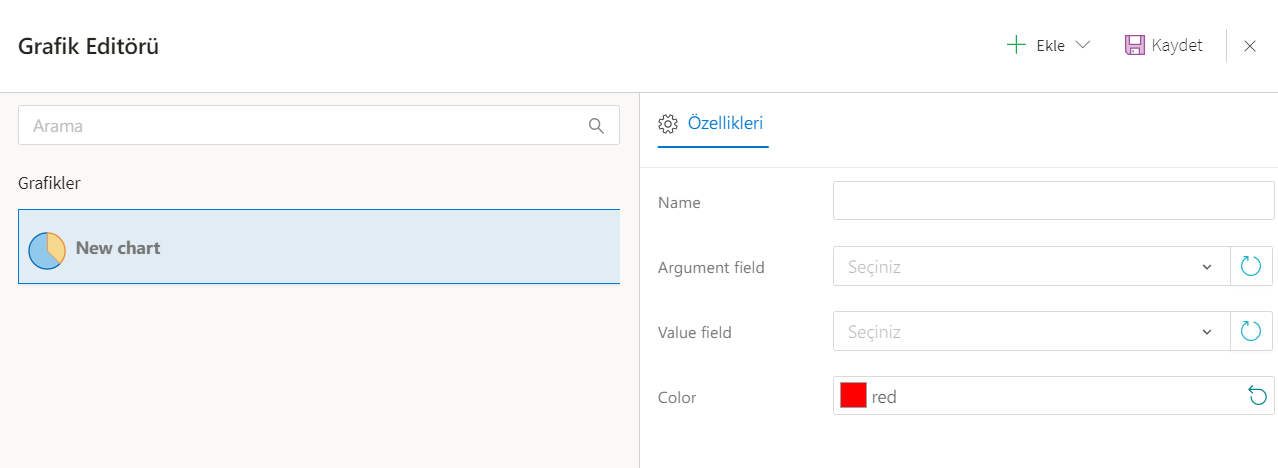Click the magnifier search icon
The image size is (1278, 468).
pos(596,126)
